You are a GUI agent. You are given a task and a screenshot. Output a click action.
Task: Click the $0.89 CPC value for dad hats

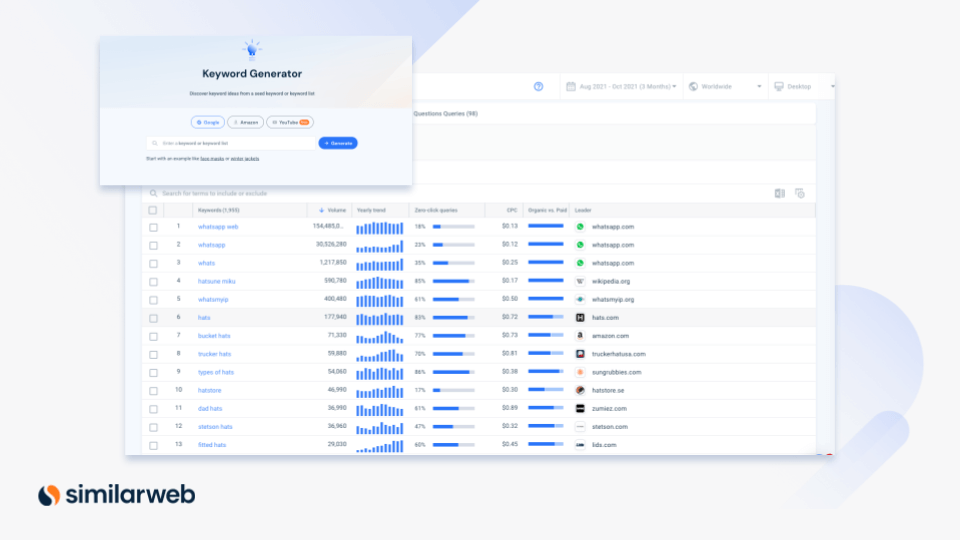coord(510,408)
